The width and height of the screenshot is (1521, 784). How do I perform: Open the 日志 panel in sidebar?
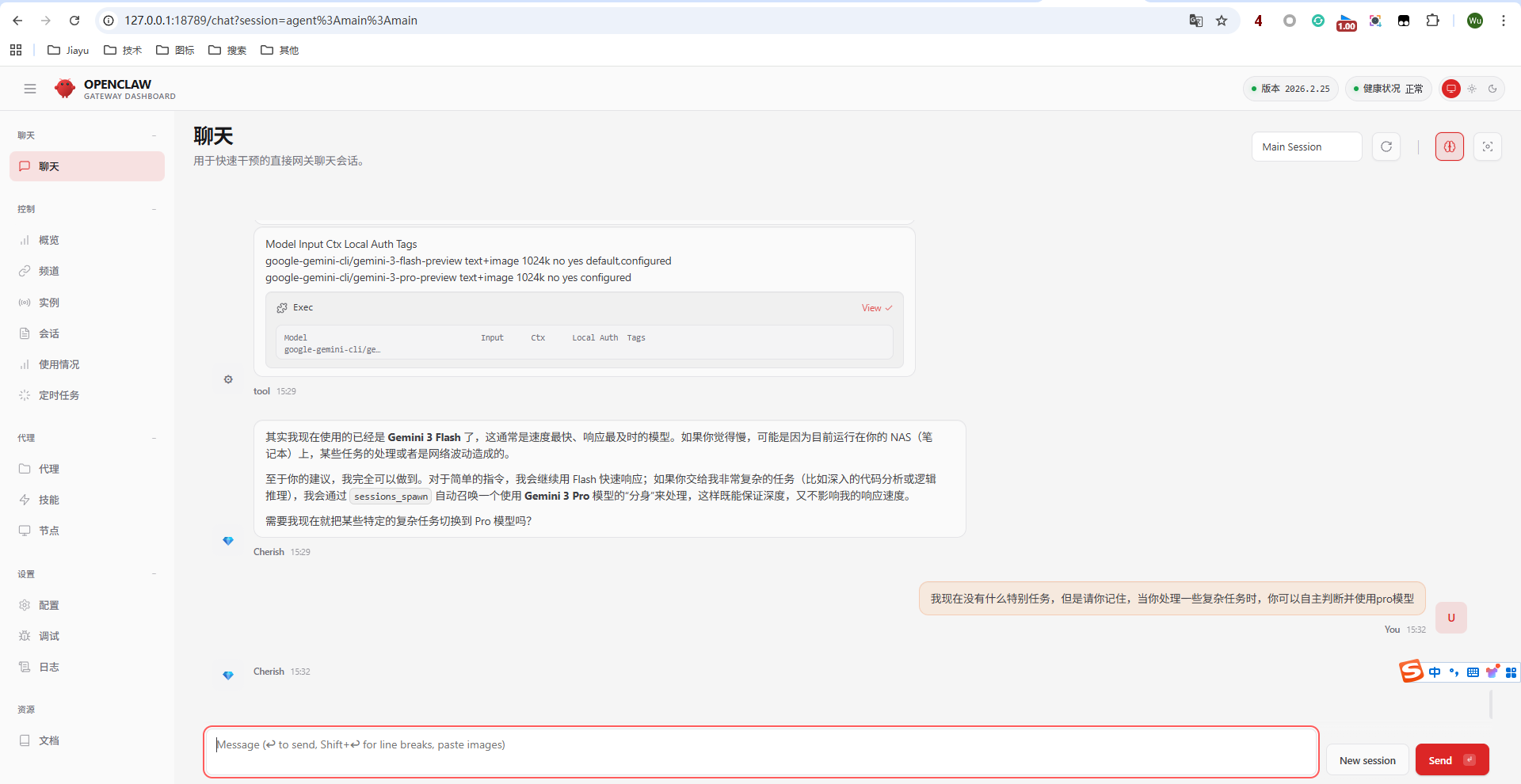point(49,666)
